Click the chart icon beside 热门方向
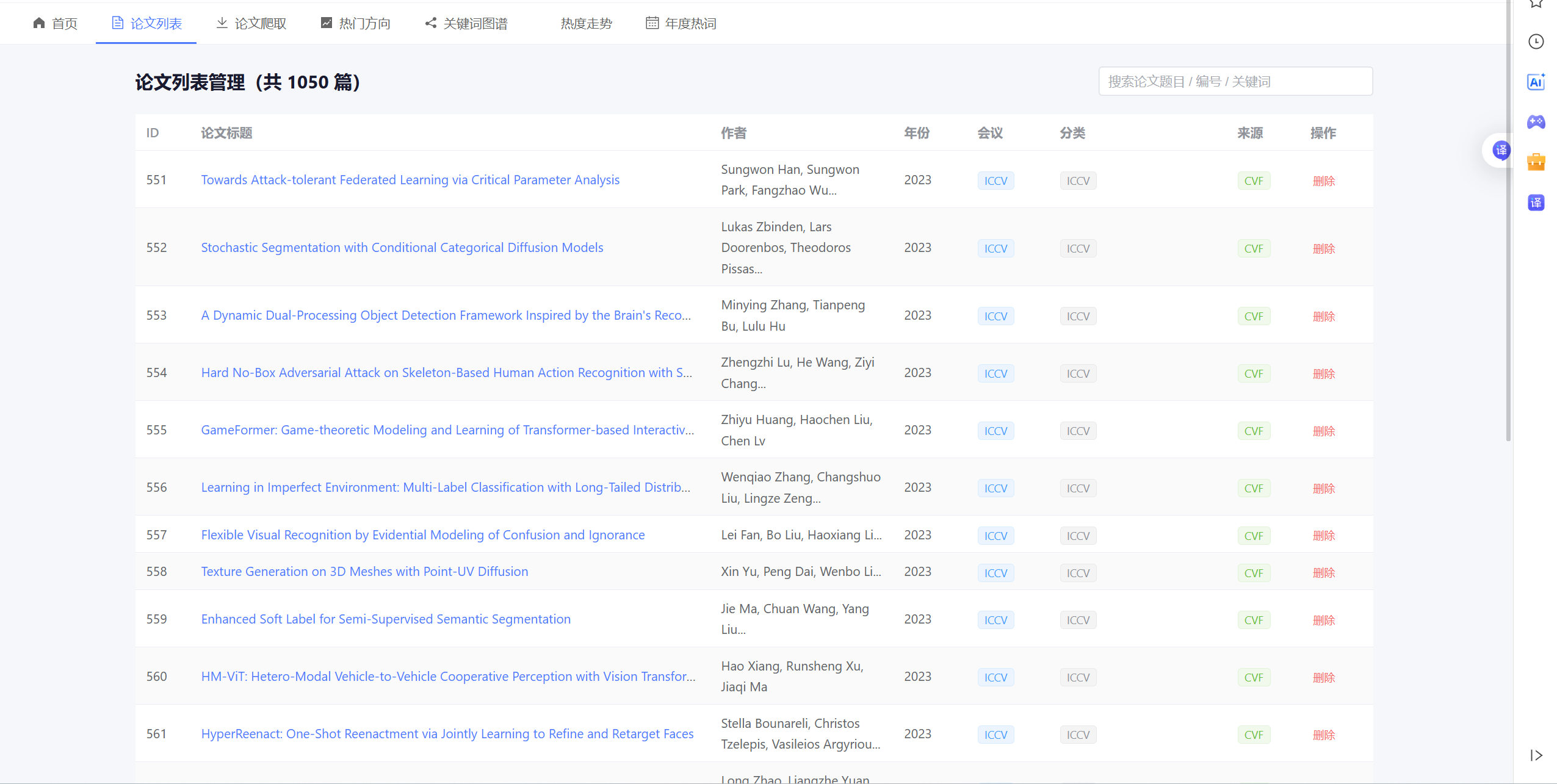 click(x=327, y=23)
